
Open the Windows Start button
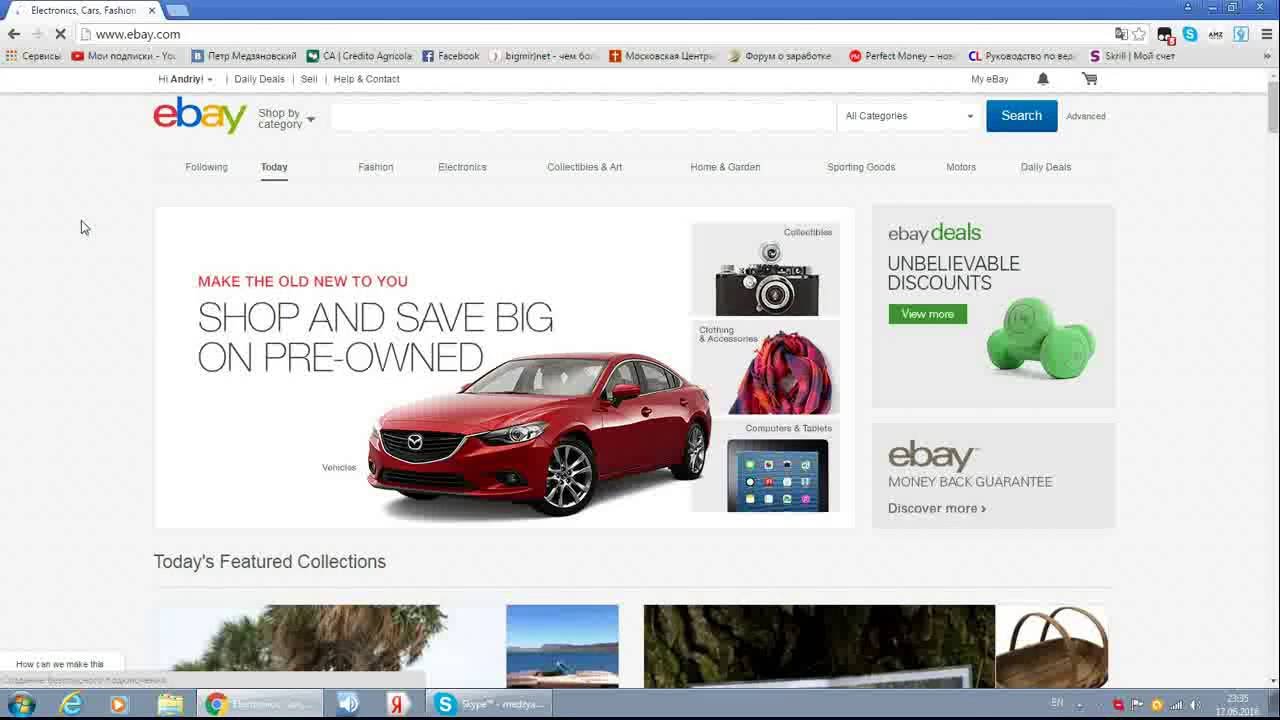21,704
